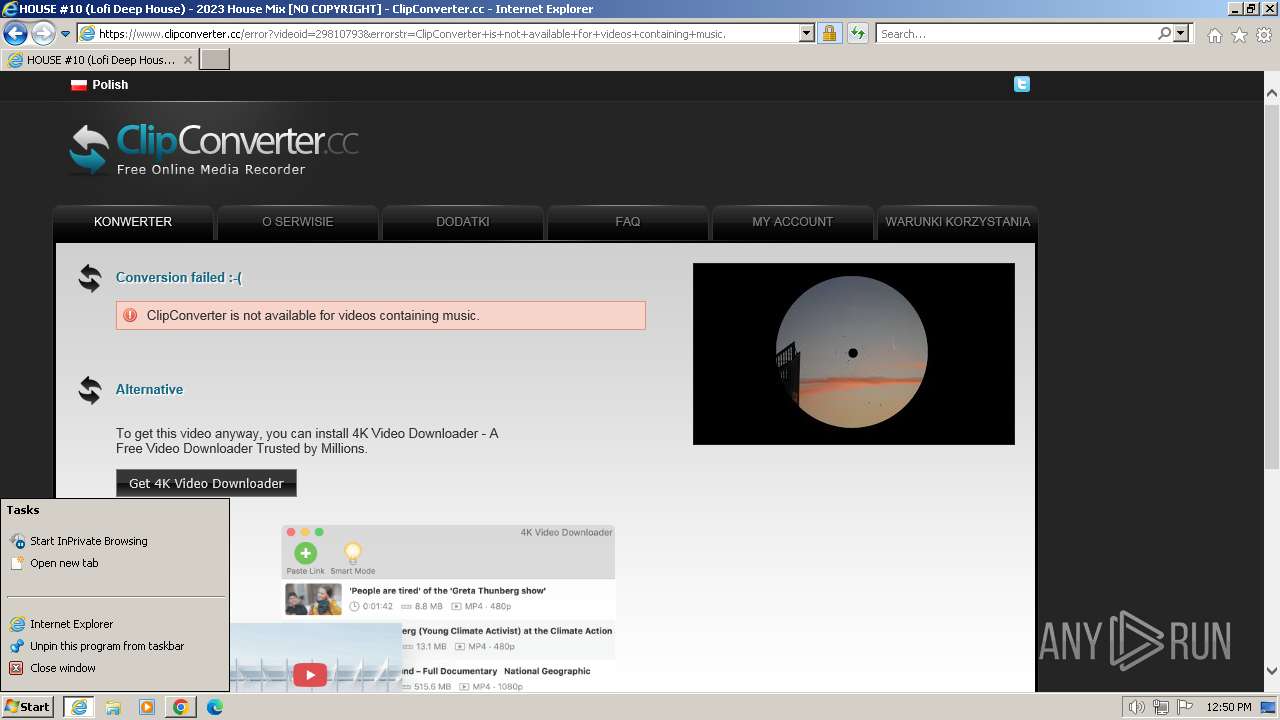Viewport: 1280px width, 720px height.
Task: Launch Chrome from the taskbar
Action: click(x=181, y=707)
